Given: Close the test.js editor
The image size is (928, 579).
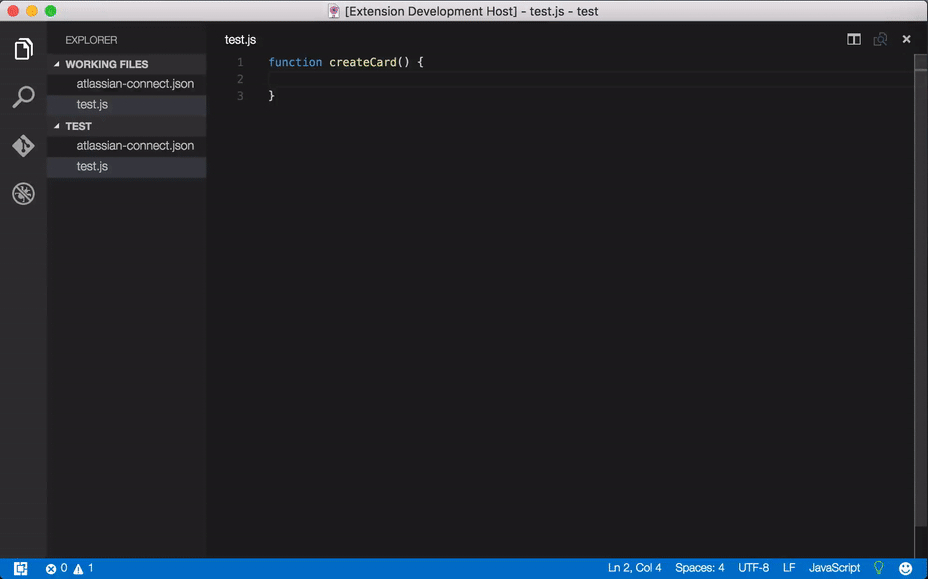Looking at the screenshot, I should point(906,40).
